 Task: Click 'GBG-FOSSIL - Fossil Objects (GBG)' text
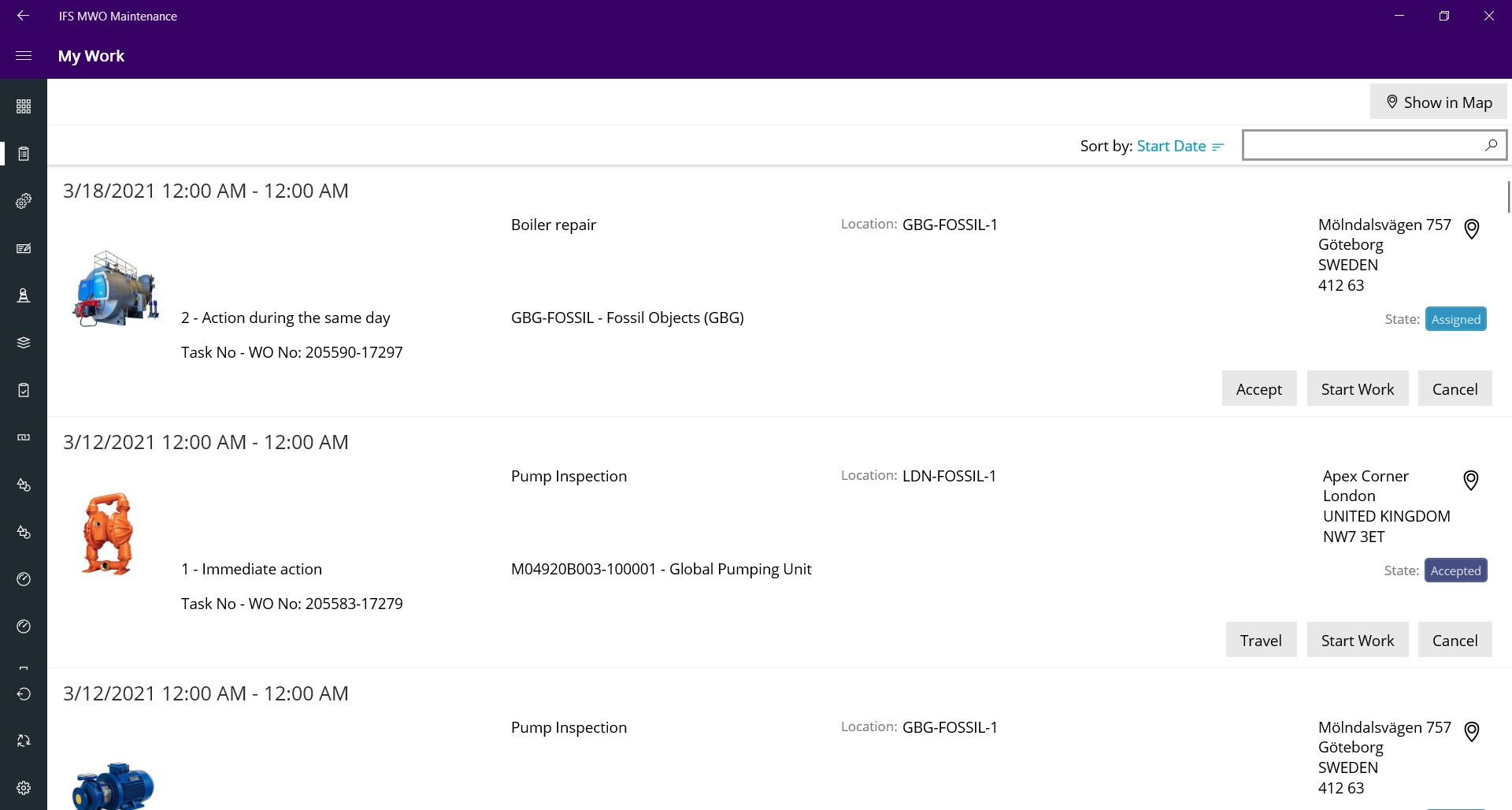pyautogui.click(x=628, y=318)
